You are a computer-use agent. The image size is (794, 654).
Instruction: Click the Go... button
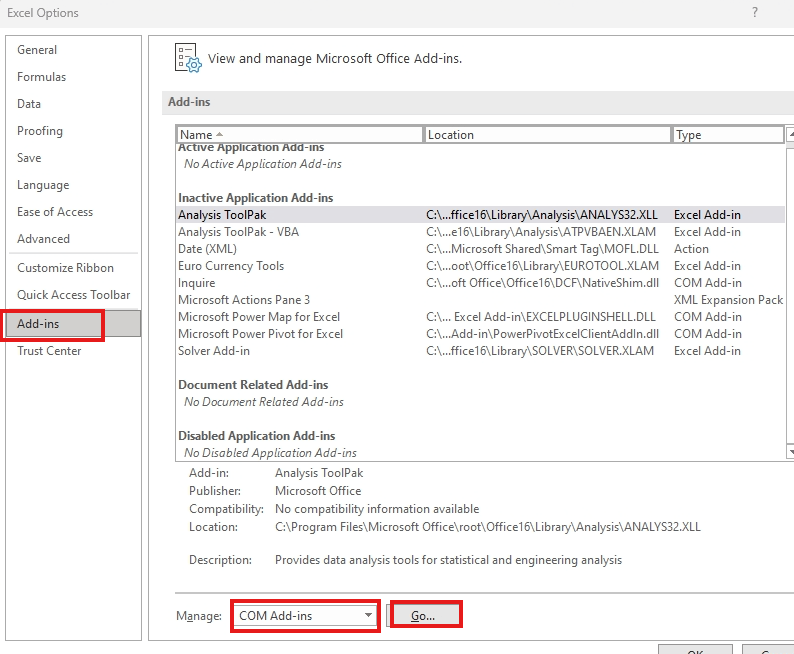pos(424,616)
